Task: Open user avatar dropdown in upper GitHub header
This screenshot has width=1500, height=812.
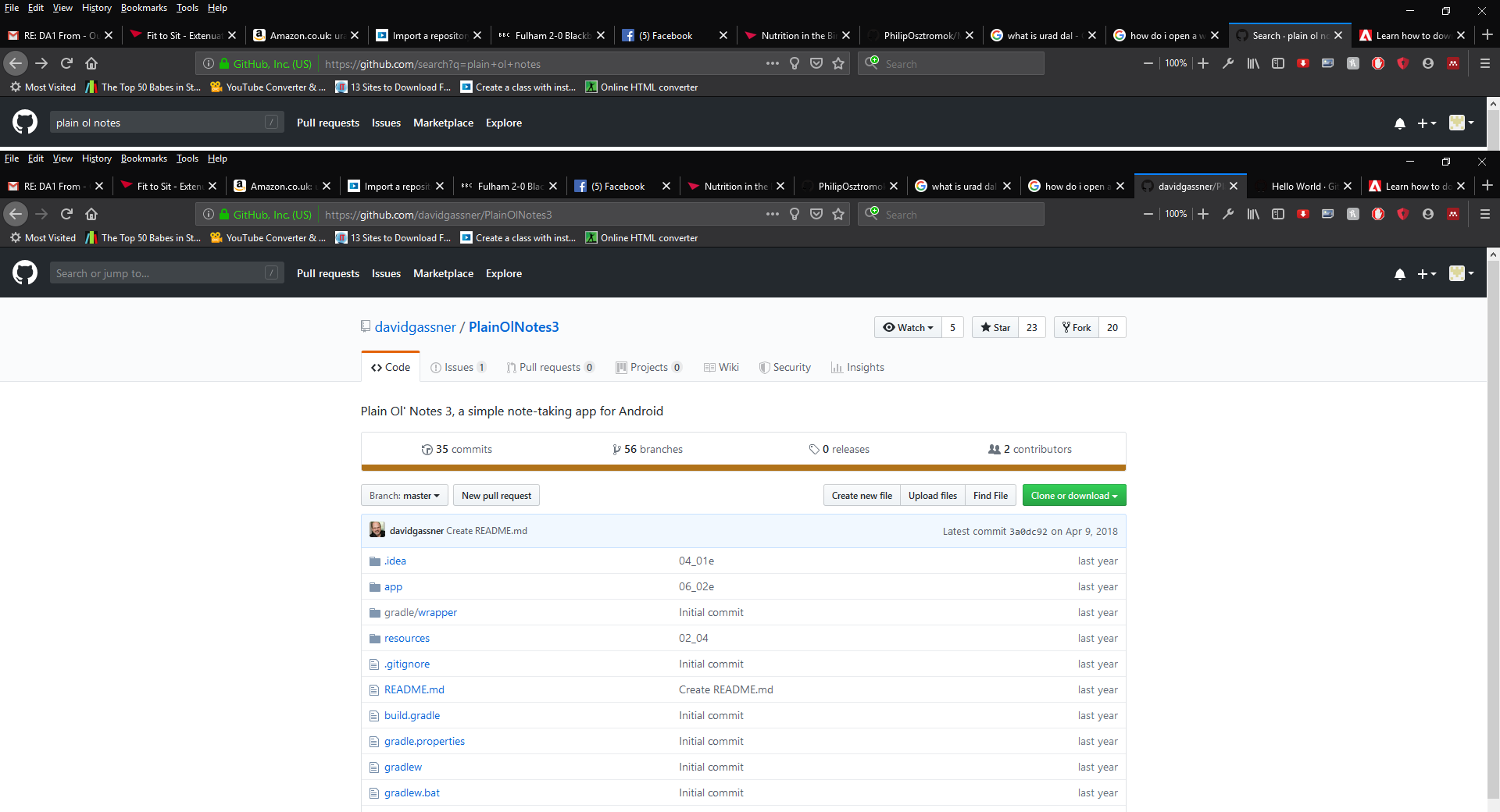Action: point(1462,123)
